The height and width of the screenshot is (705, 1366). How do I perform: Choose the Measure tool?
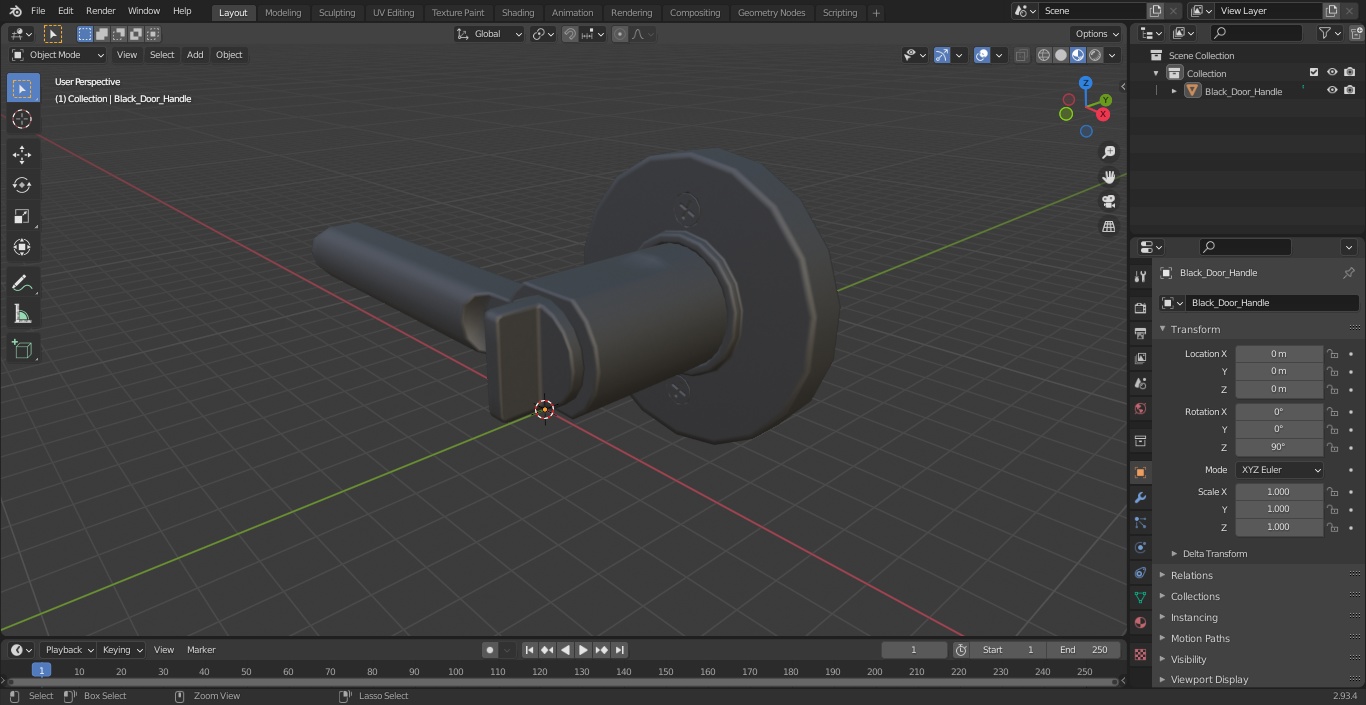[x=22, y=315]
